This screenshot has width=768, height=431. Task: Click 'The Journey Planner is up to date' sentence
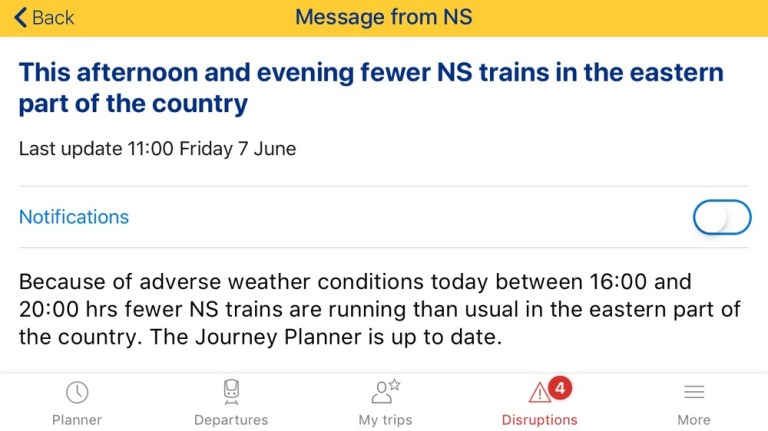[x=325, y=337]
